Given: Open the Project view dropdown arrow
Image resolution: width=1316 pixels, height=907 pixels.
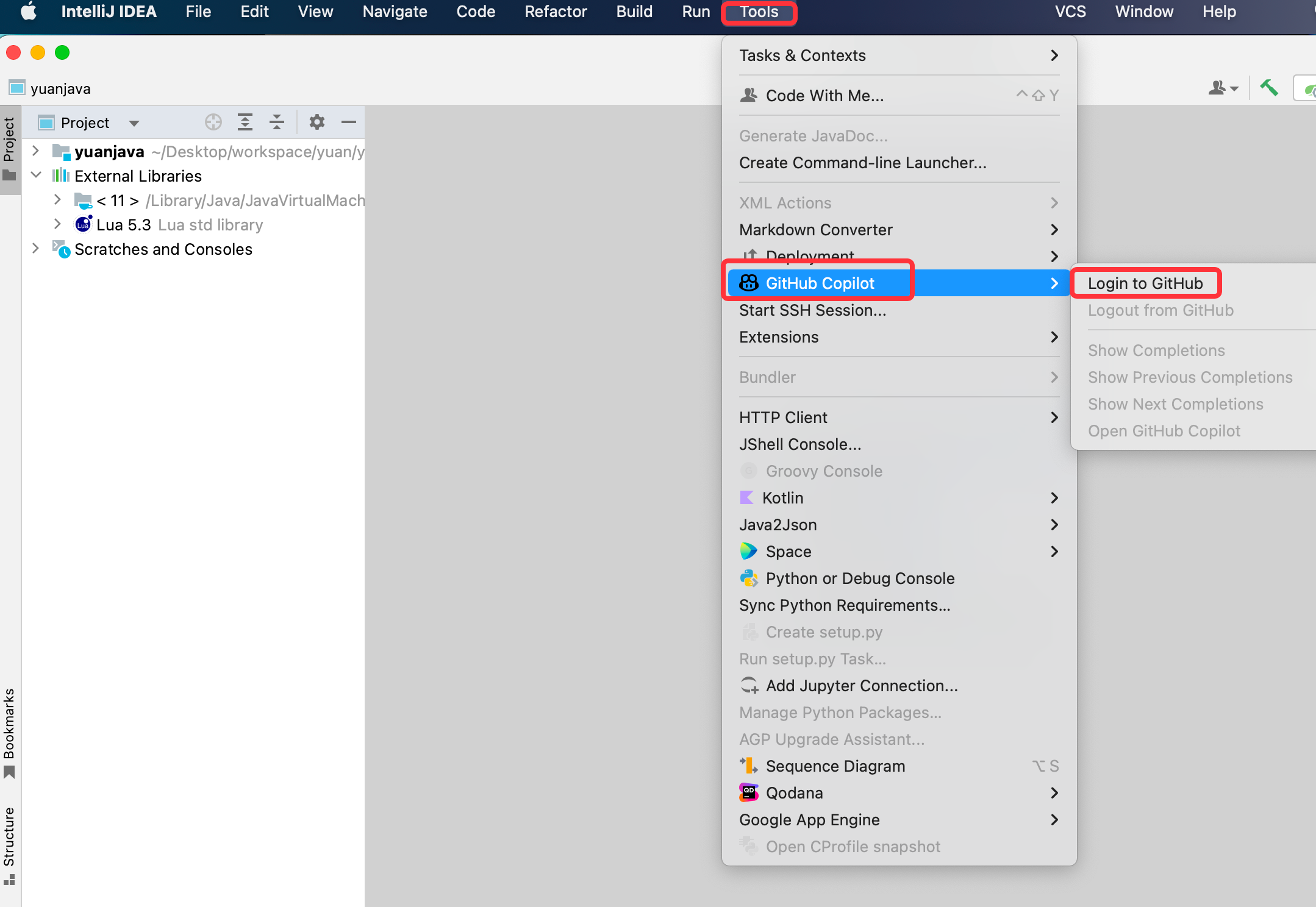Looking at the screenshot, I should (134, 123).
